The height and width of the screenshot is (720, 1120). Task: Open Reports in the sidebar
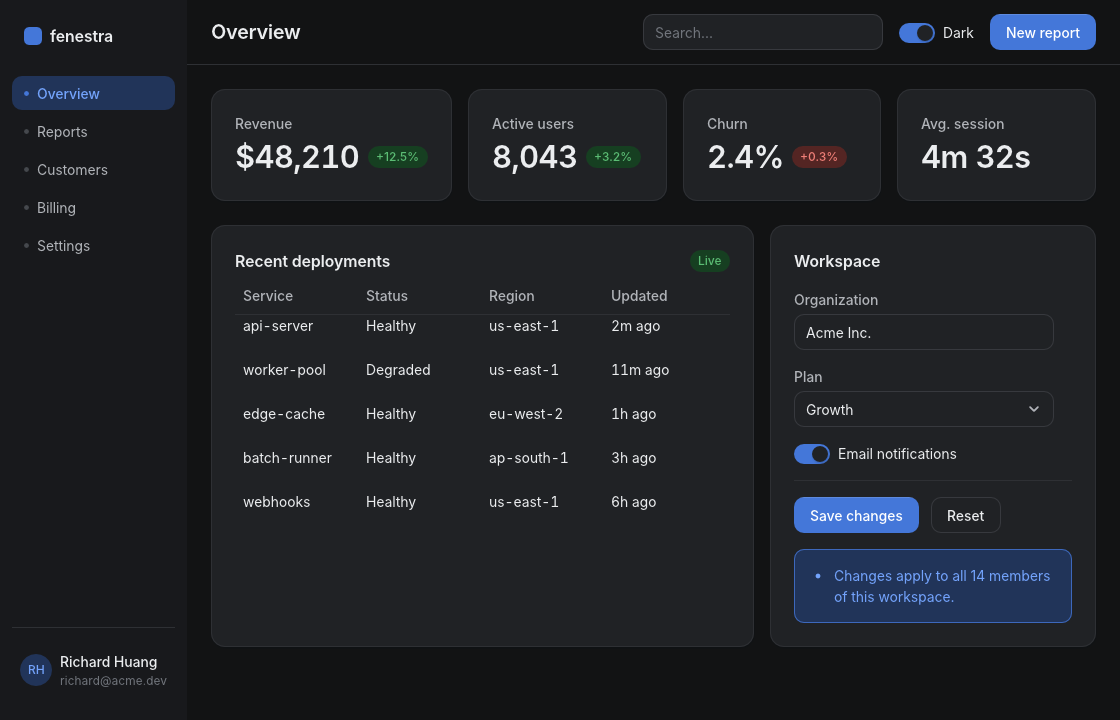pos(94,131)
